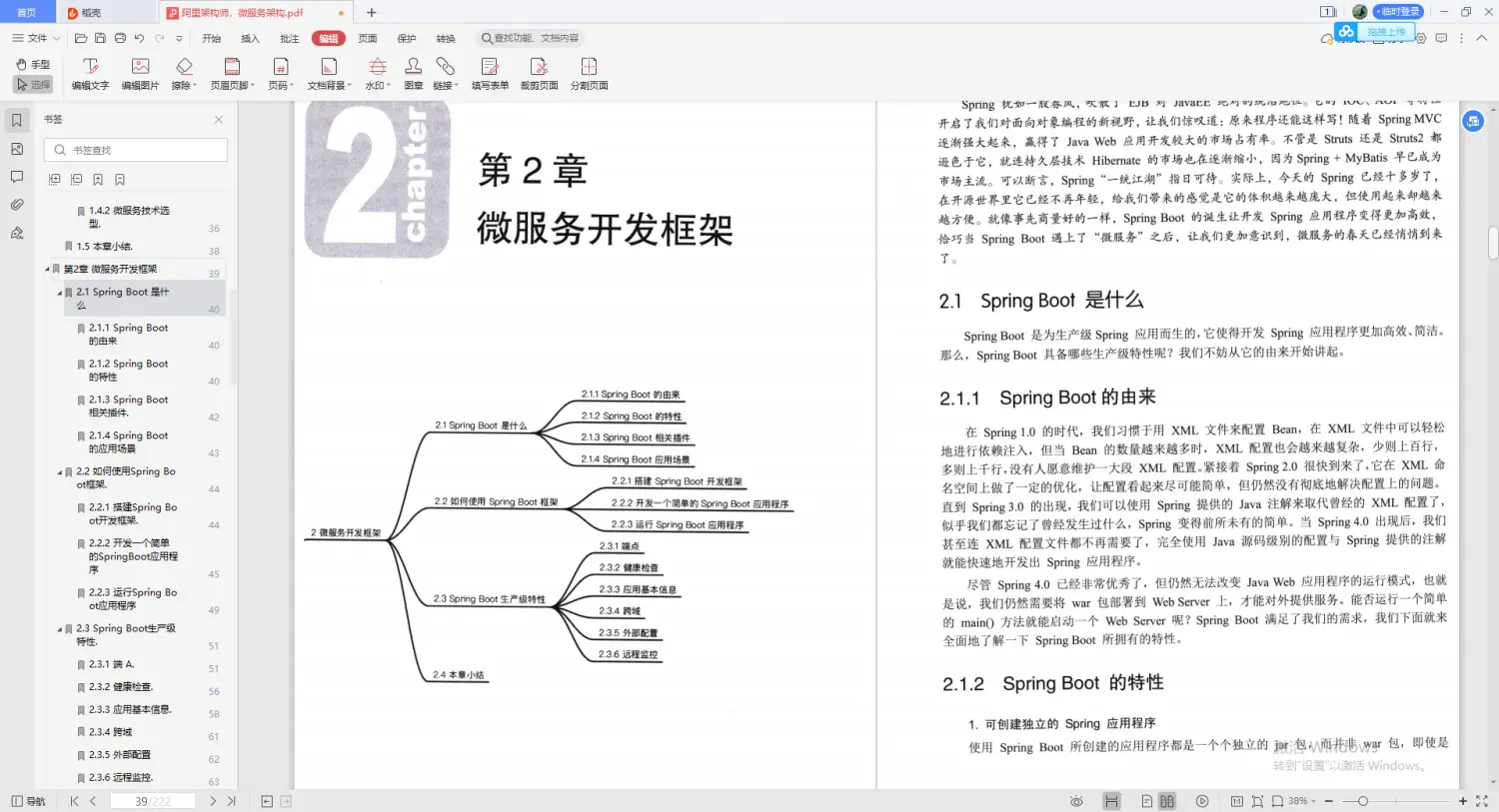Image resolution: width=1499 pixels, height=812 pixels.
Task: Undo the last action
Action: click(x=139, y=38)
